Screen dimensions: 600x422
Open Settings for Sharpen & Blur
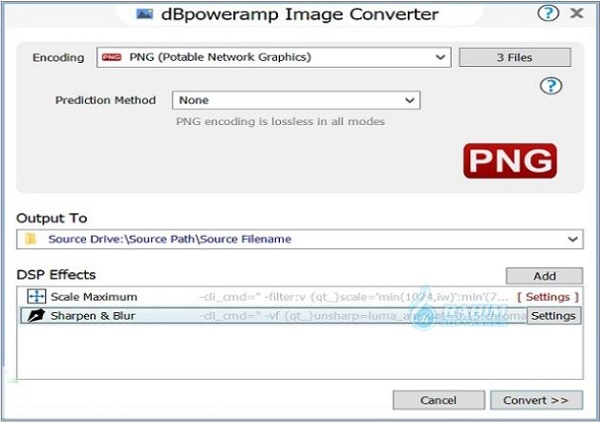553,316
